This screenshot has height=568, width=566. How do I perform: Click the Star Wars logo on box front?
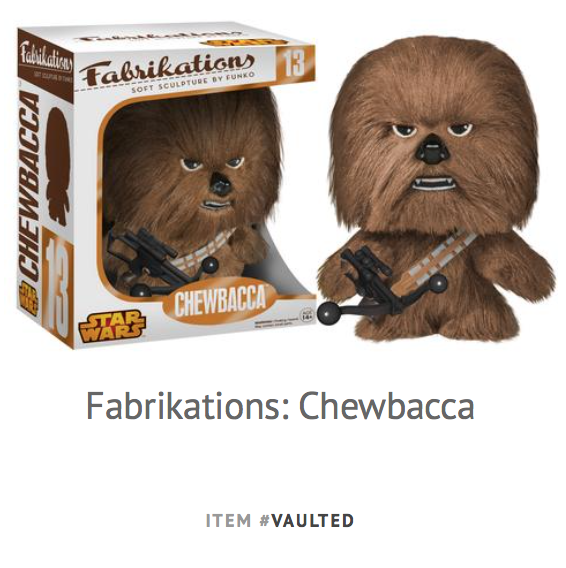pos(112,326)
